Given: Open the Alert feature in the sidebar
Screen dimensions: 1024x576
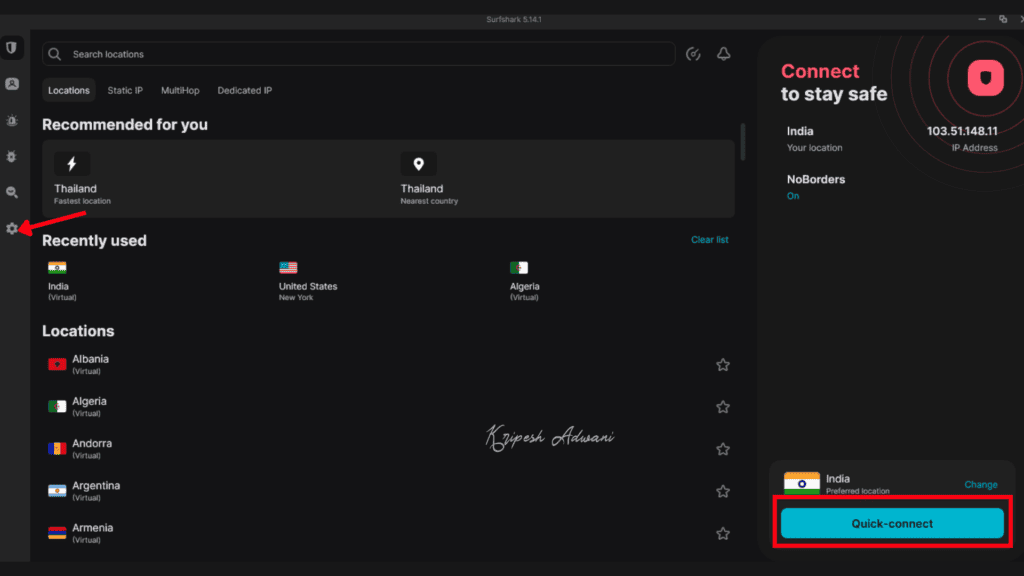Looking at the screenshot, I should (12, 120).
